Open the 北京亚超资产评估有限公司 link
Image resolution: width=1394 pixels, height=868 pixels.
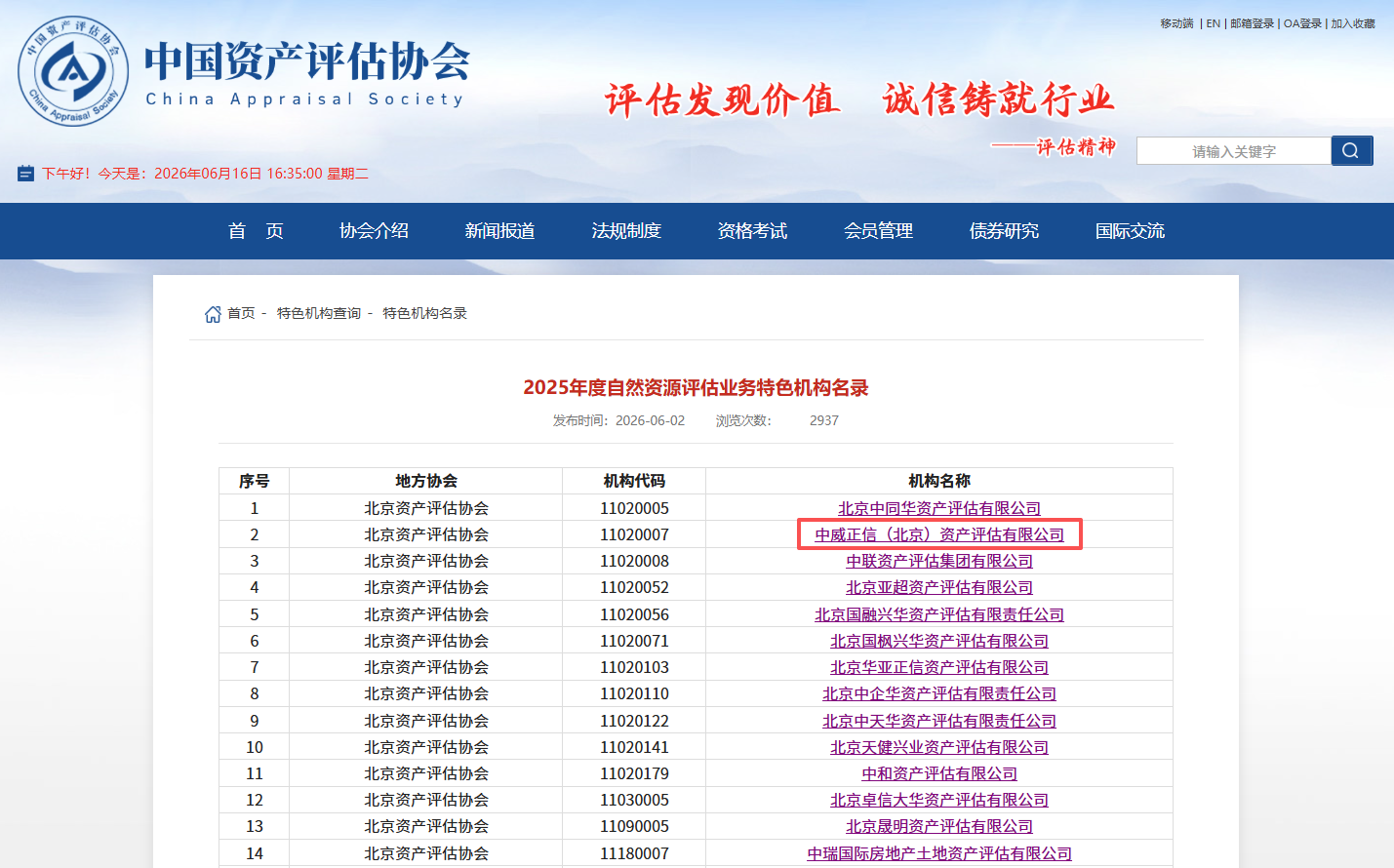pyautogui.click(x=939, y=587)
